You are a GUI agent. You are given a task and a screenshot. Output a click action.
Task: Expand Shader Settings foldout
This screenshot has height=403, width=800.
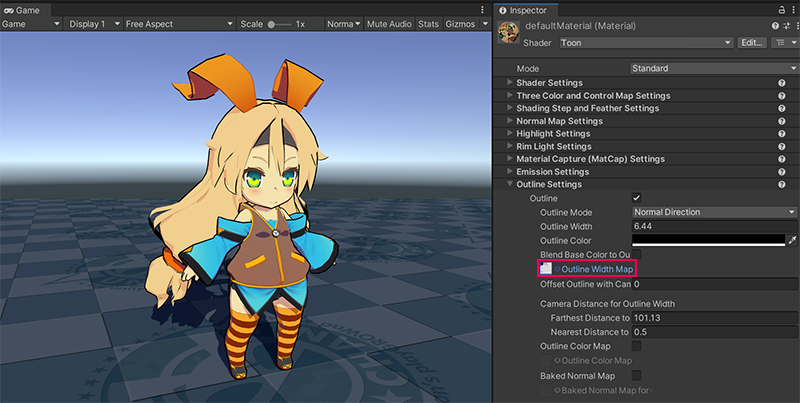[x=509, y=82]
